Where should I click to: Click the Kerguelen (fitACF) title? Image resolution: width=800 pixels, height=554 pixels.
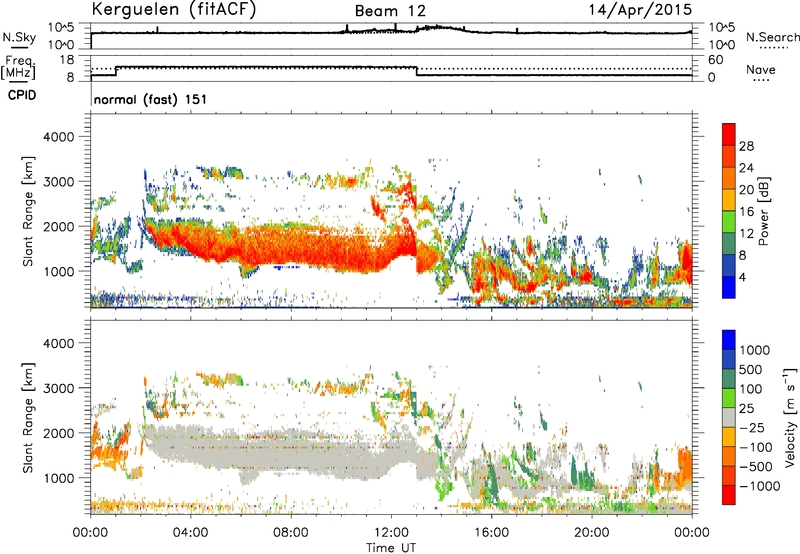(173, 10)
